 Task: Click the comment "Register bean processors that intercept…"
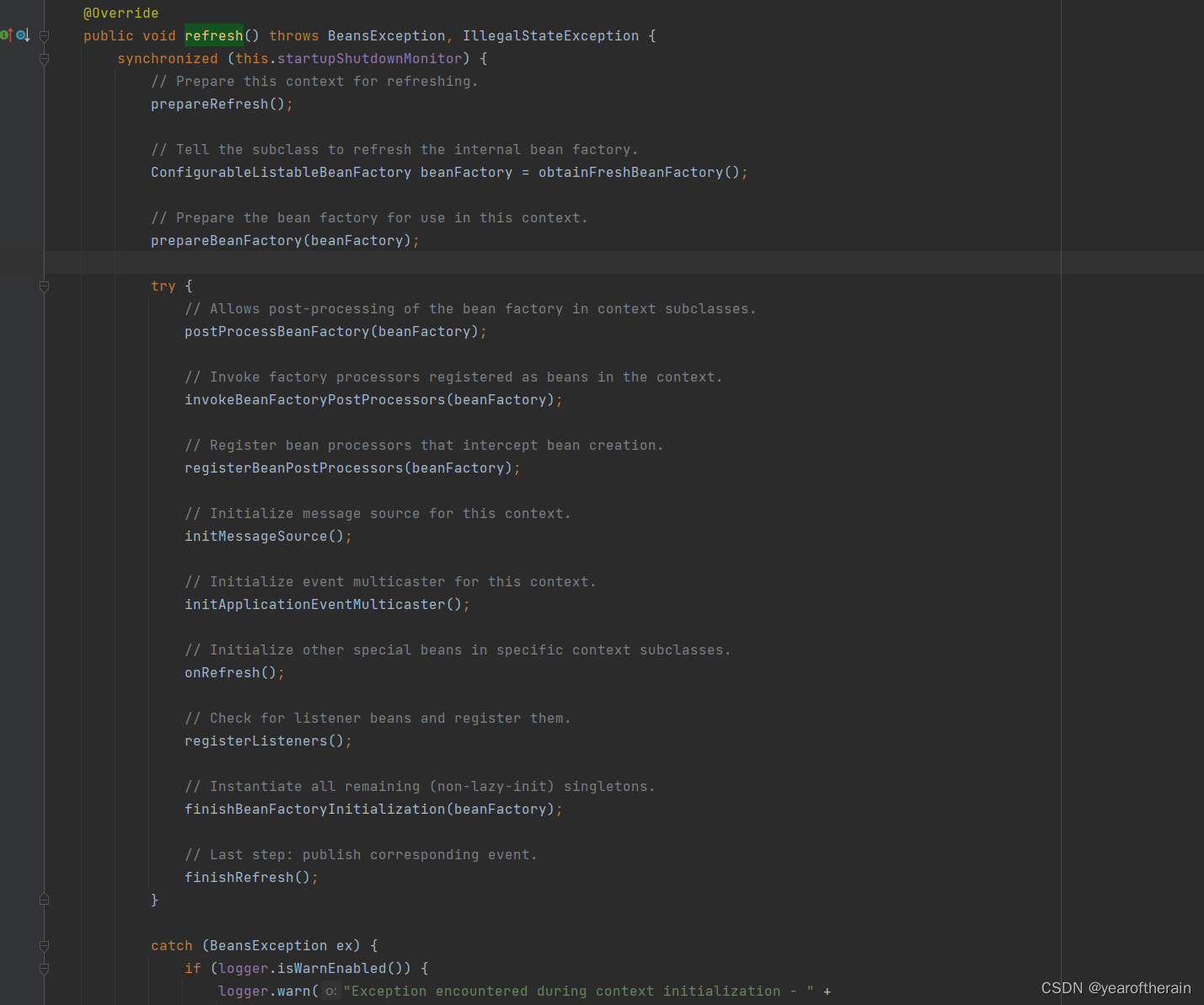424,446
